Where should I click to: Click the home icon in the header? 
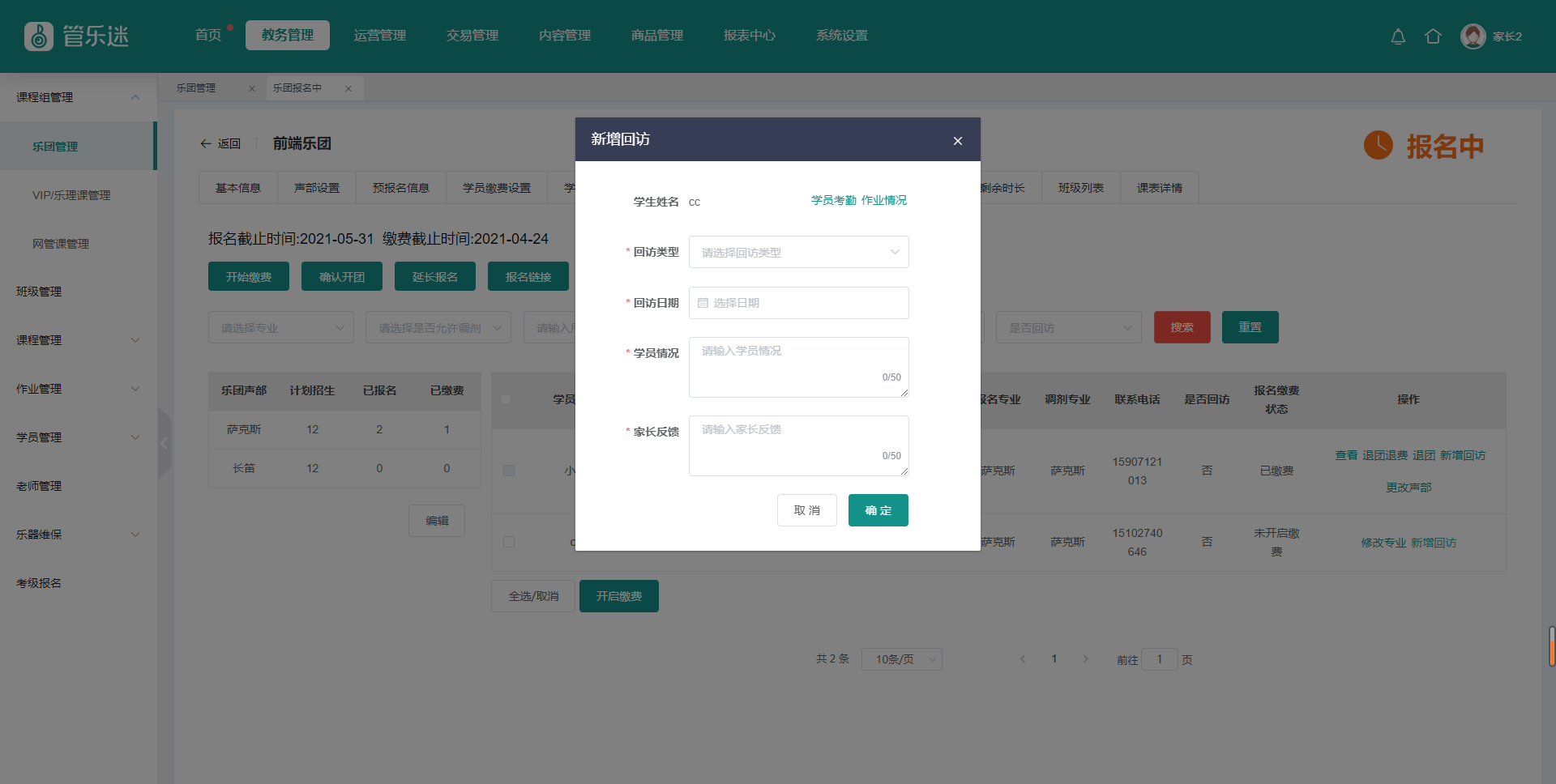(x=1433, y=36)
